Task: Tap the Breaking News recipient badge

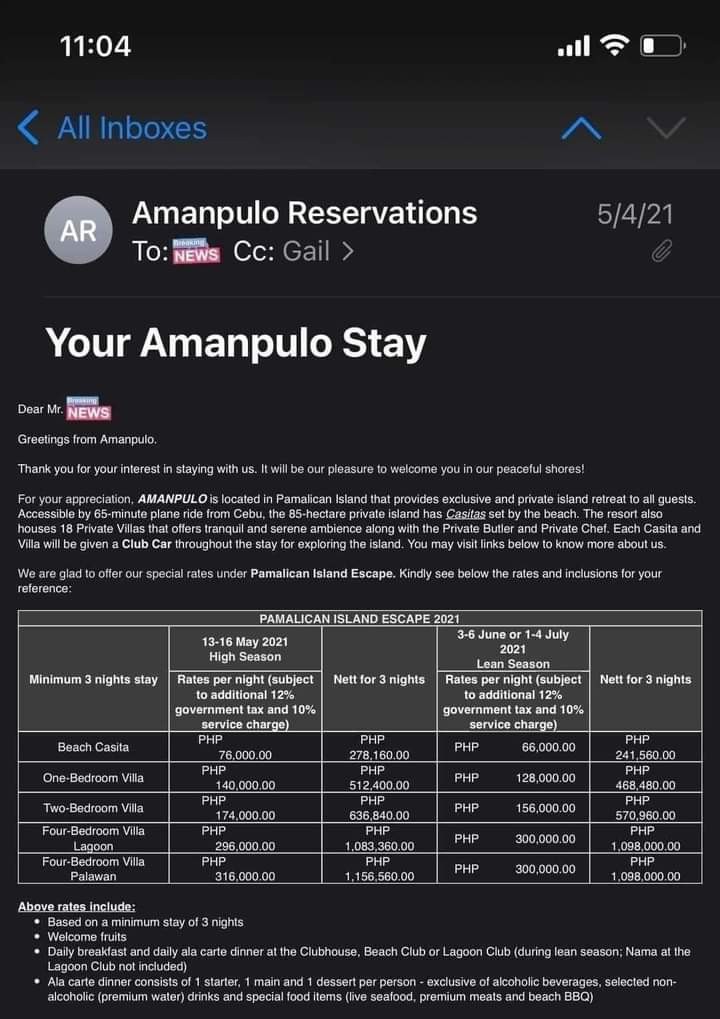Action: point(196,251)
